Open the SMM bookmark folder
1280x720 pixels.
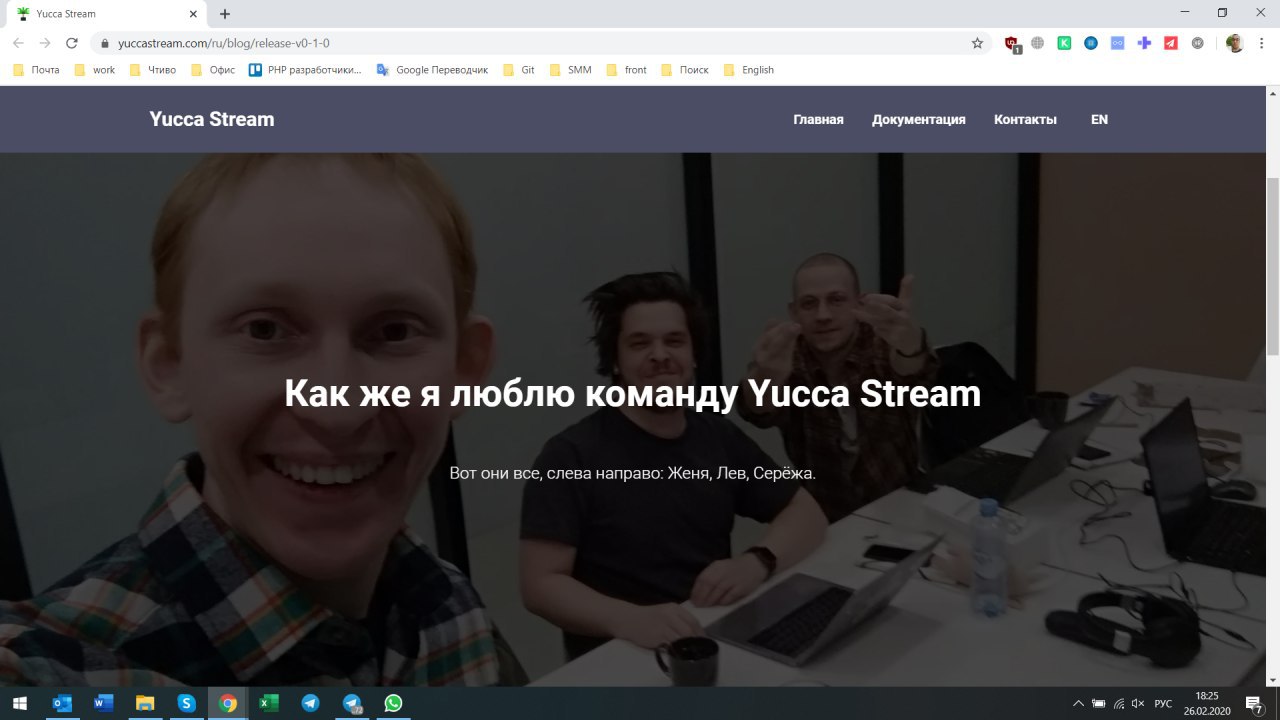[569, 70]
